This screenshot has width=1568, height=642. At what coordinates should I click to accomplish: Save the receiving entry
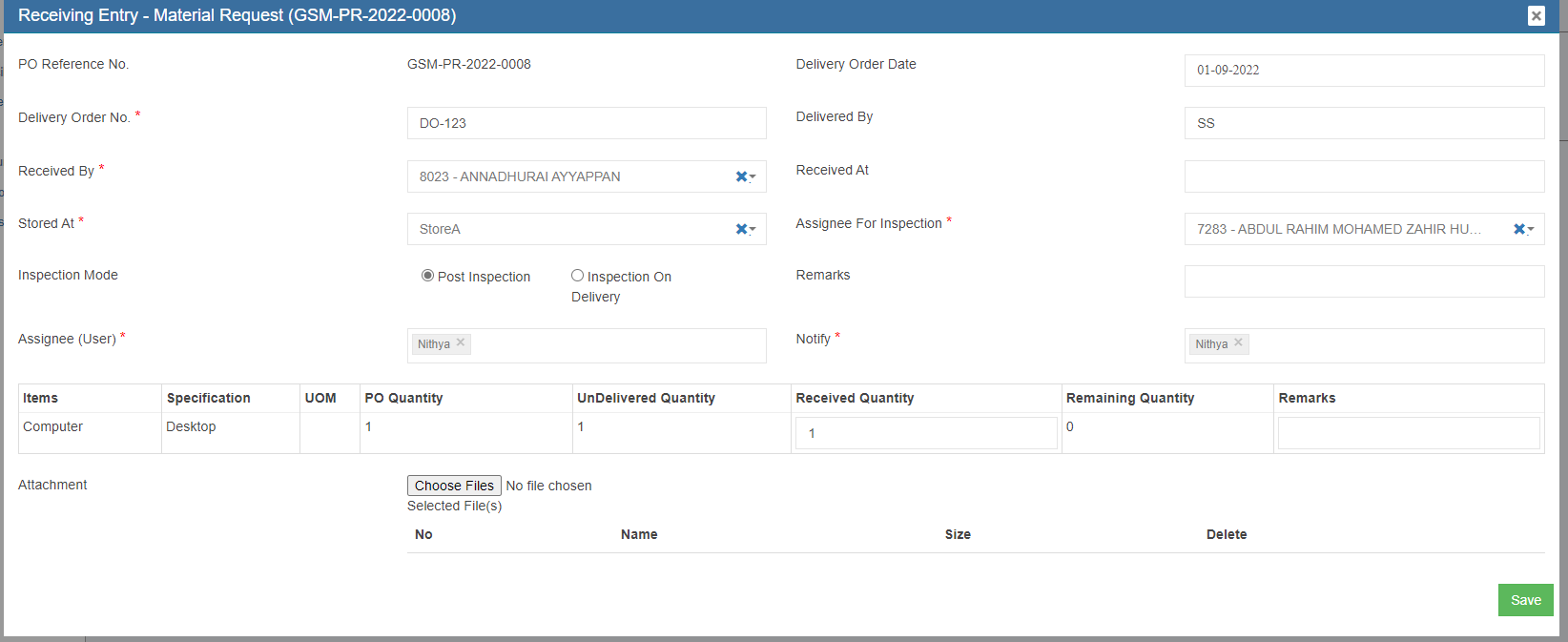click(1525, 600)
